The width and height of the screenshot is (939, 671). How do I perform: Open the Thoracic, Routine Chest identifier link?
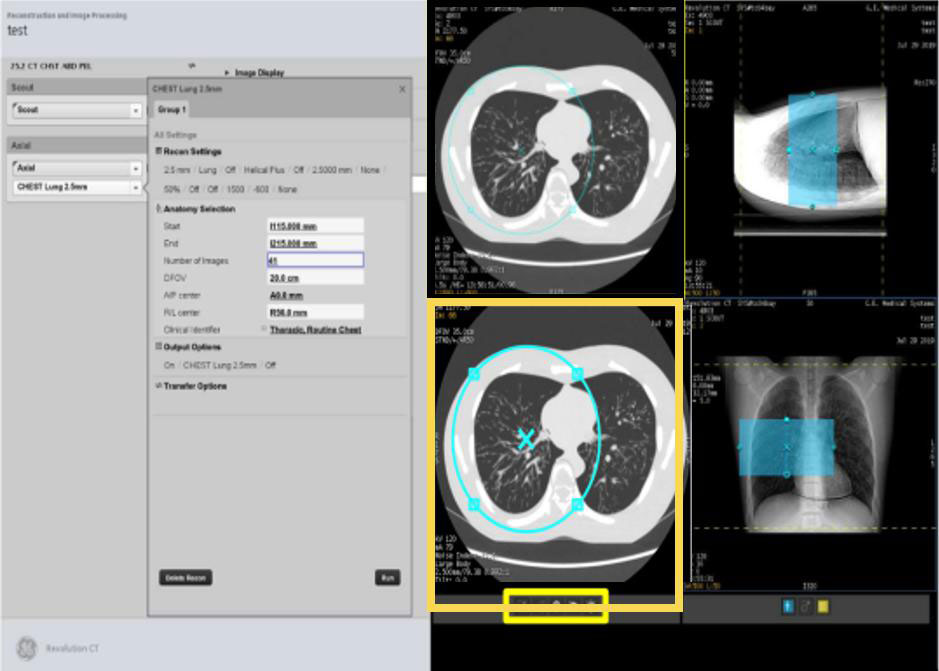coord(315,329)
